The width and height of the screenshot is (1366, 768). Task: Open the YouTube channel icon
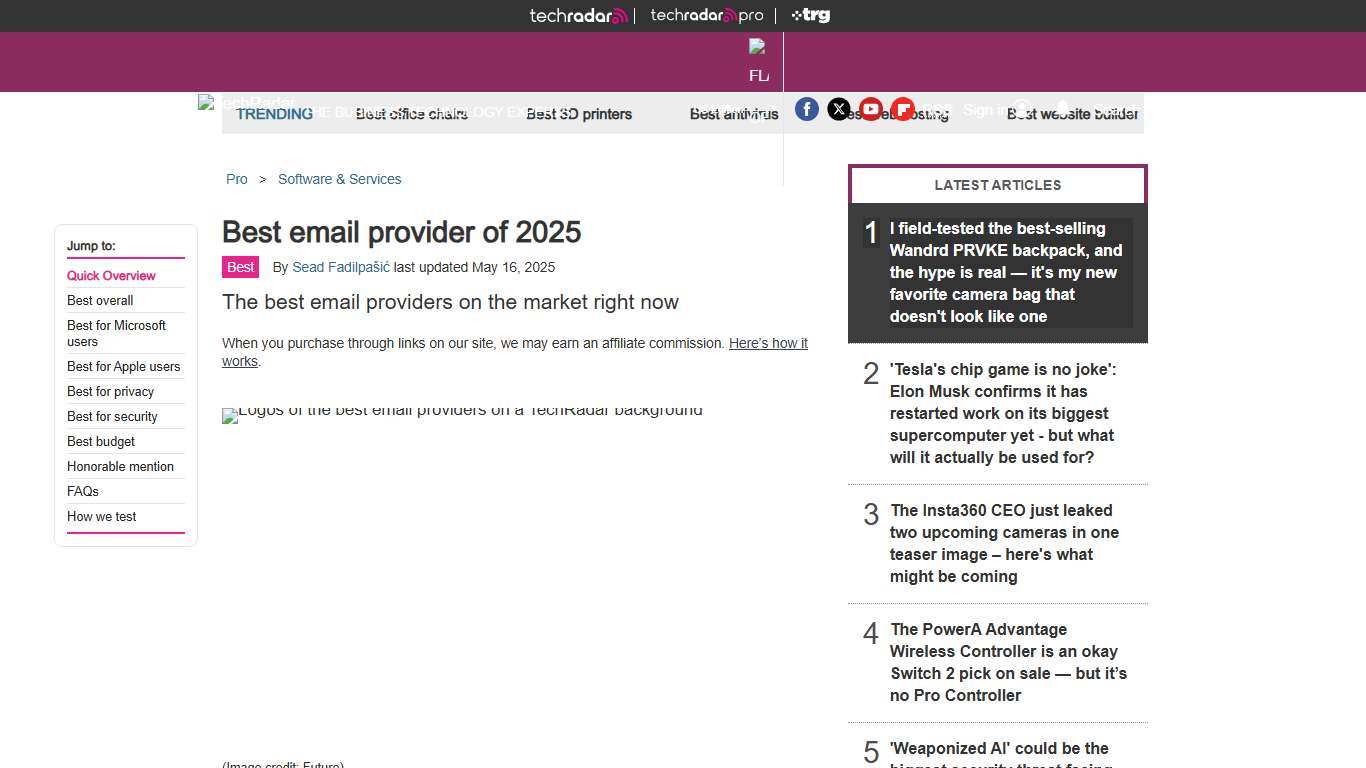[871, 109]
